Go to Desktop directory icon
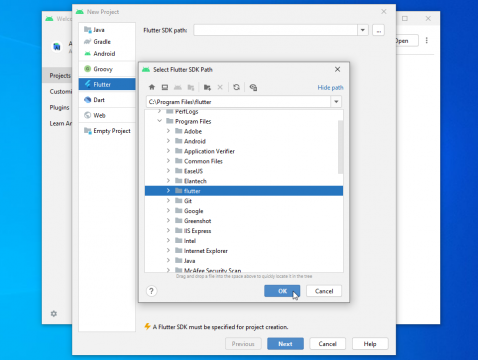Viewport: 478px width, 360px height. (165, 87)
